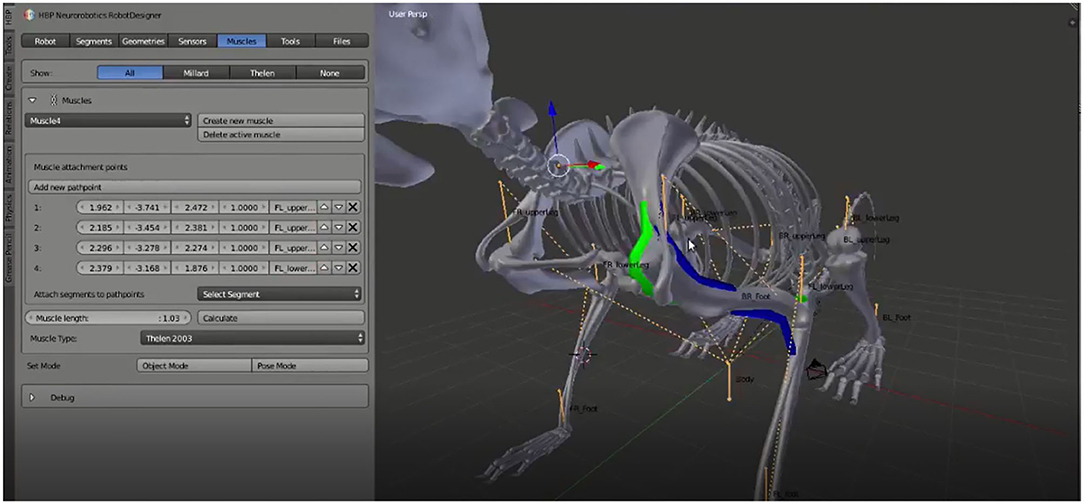This screenshot has width=1084, height=504.
Task: Remove pathpoint 4 using X icon
Action: [353, 268]
